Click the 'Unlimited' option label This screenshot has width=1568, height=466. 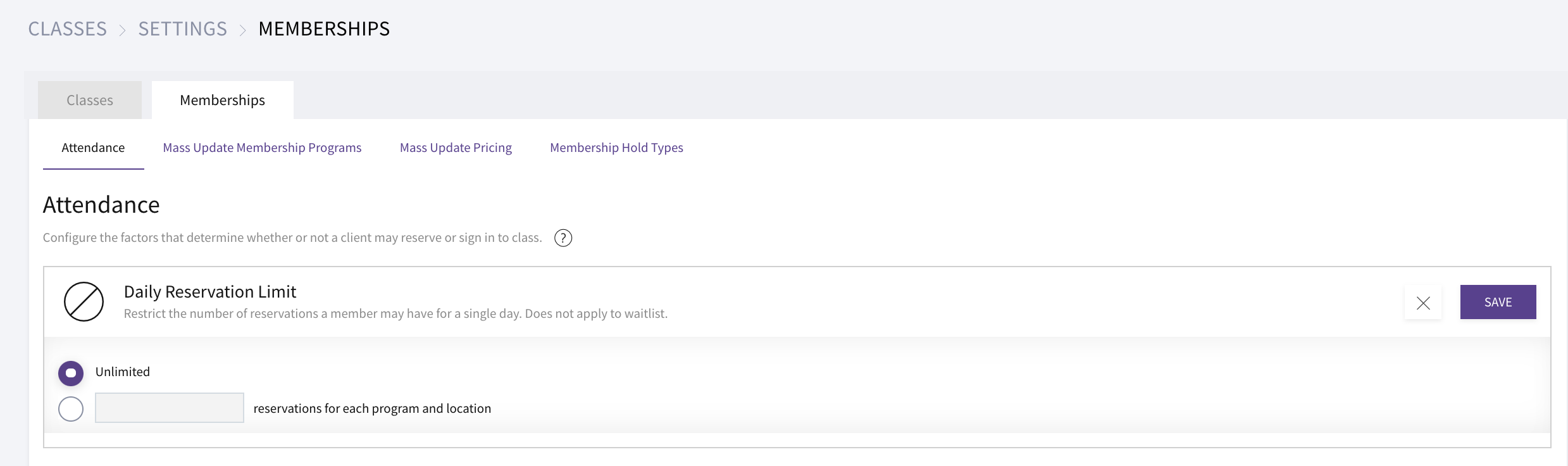[x=123, y=372]
